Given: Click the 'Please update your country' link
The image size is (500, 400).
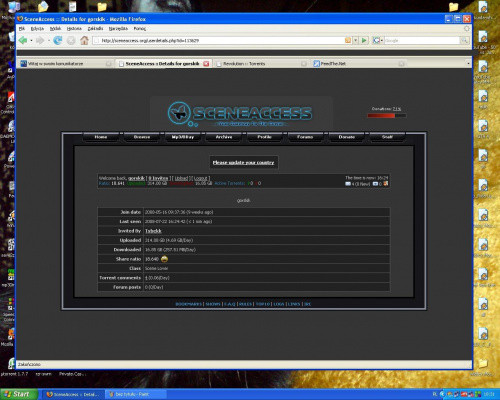Looking at the screenshot, I should pos(243,162).
